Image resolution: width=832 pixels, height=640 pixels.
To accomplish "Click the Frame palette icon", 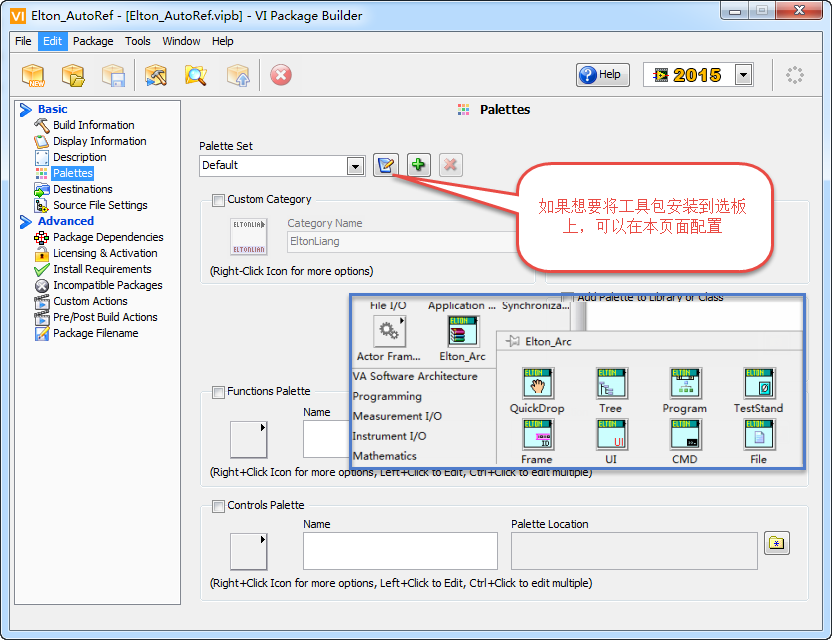I will (538, 434).
